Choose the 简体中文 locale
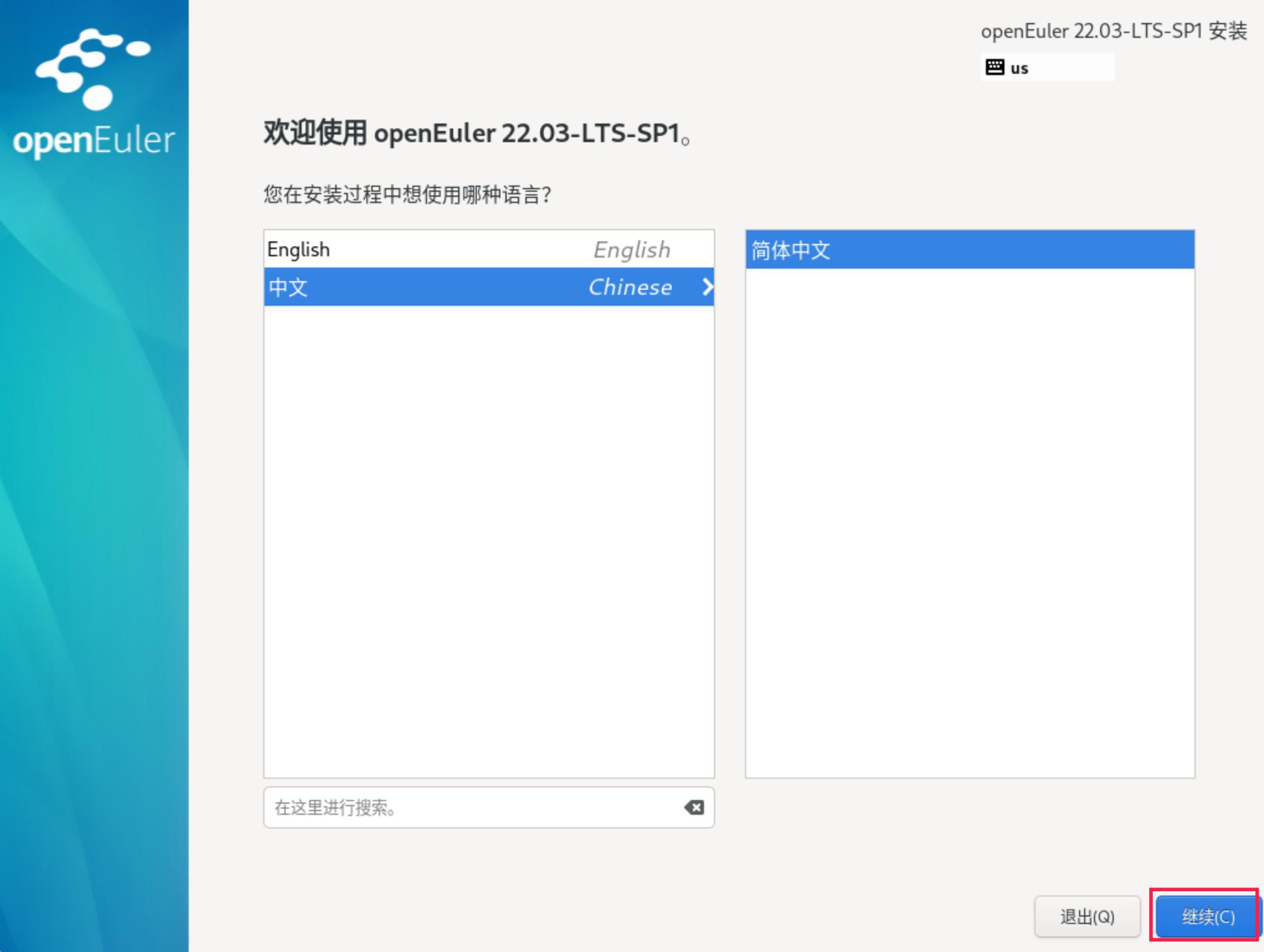This screenshot has height=952, width=1264. (x=791, y=250)
